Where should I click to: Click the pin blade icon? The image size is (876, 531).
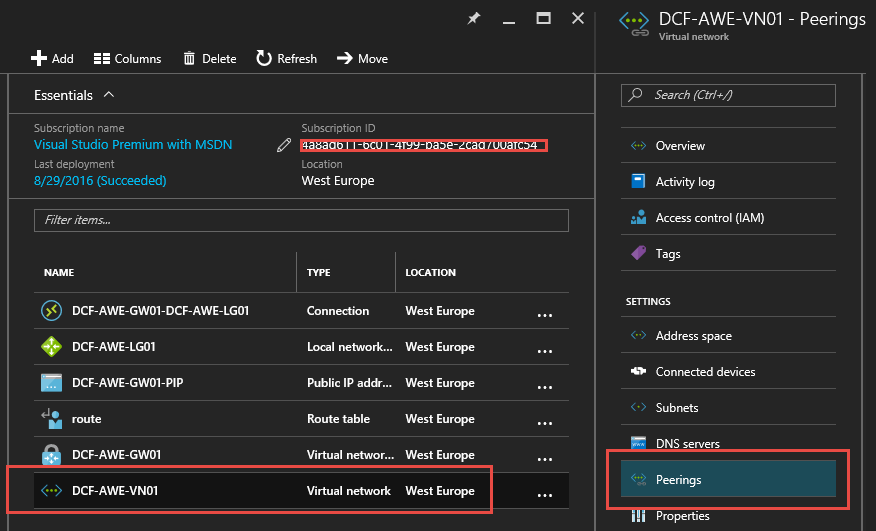(475, 18)
